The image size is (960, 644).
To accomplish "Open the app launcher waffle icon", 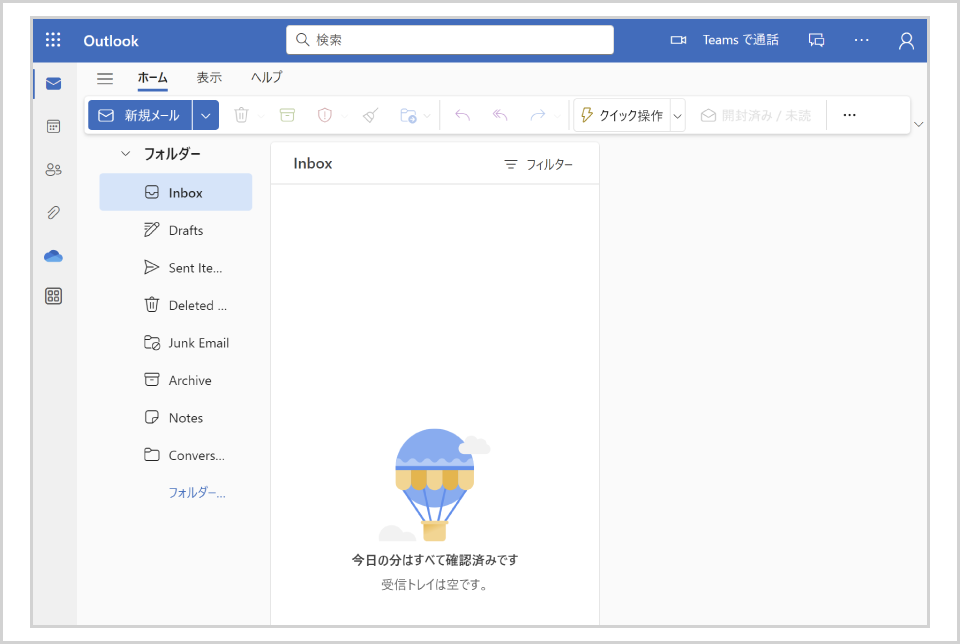I will point(53,40).
